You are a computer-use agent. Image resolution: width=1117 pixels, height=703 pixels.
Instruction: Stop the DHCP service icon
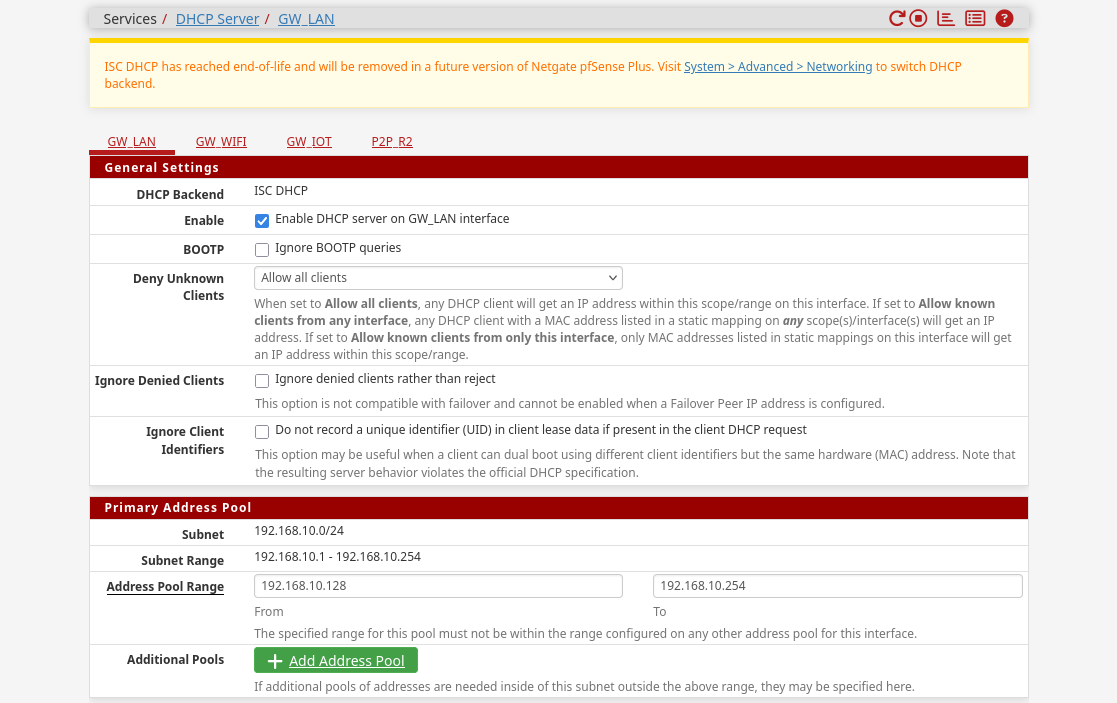point(918,19)
